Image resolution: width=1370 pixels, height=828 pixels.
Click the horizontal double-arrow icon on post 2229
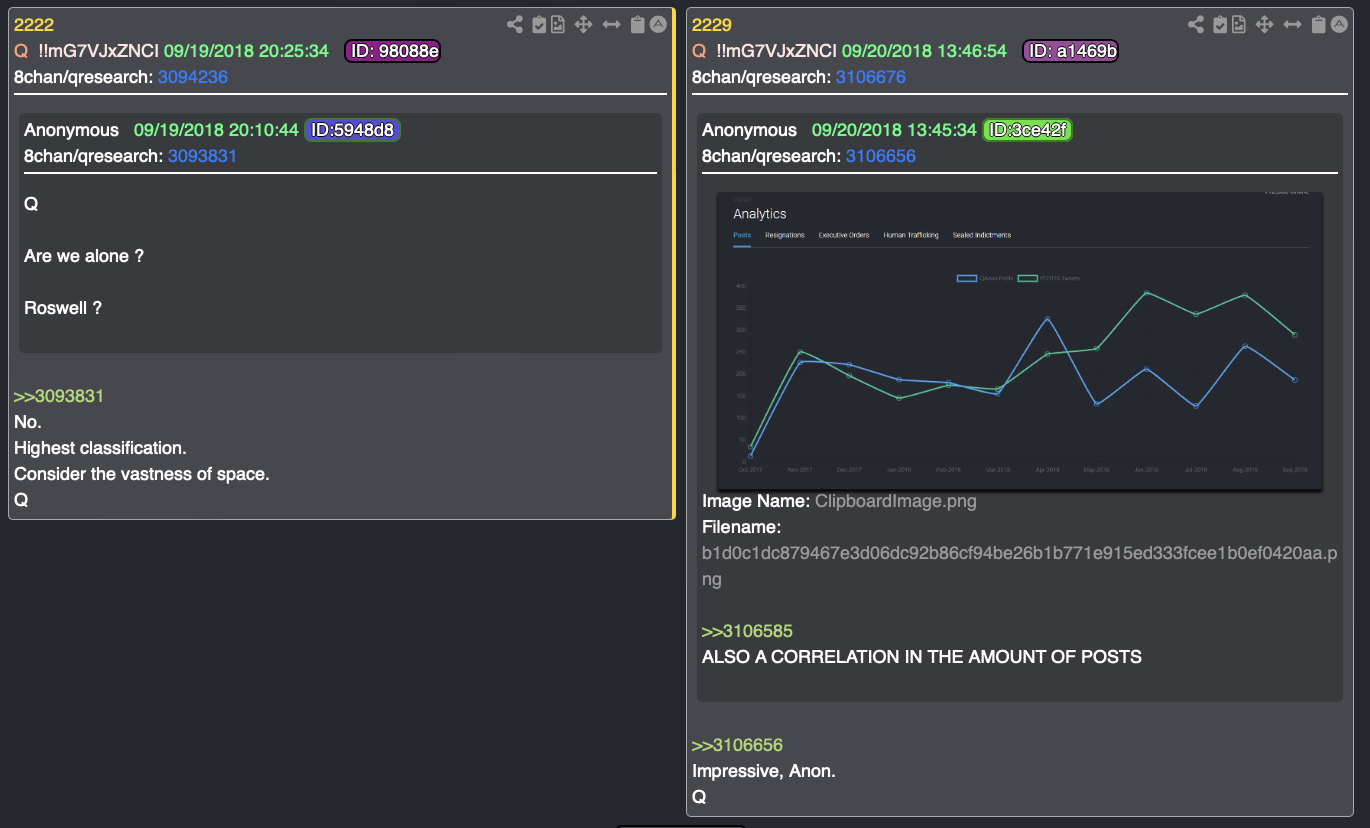click(1293, 25)
